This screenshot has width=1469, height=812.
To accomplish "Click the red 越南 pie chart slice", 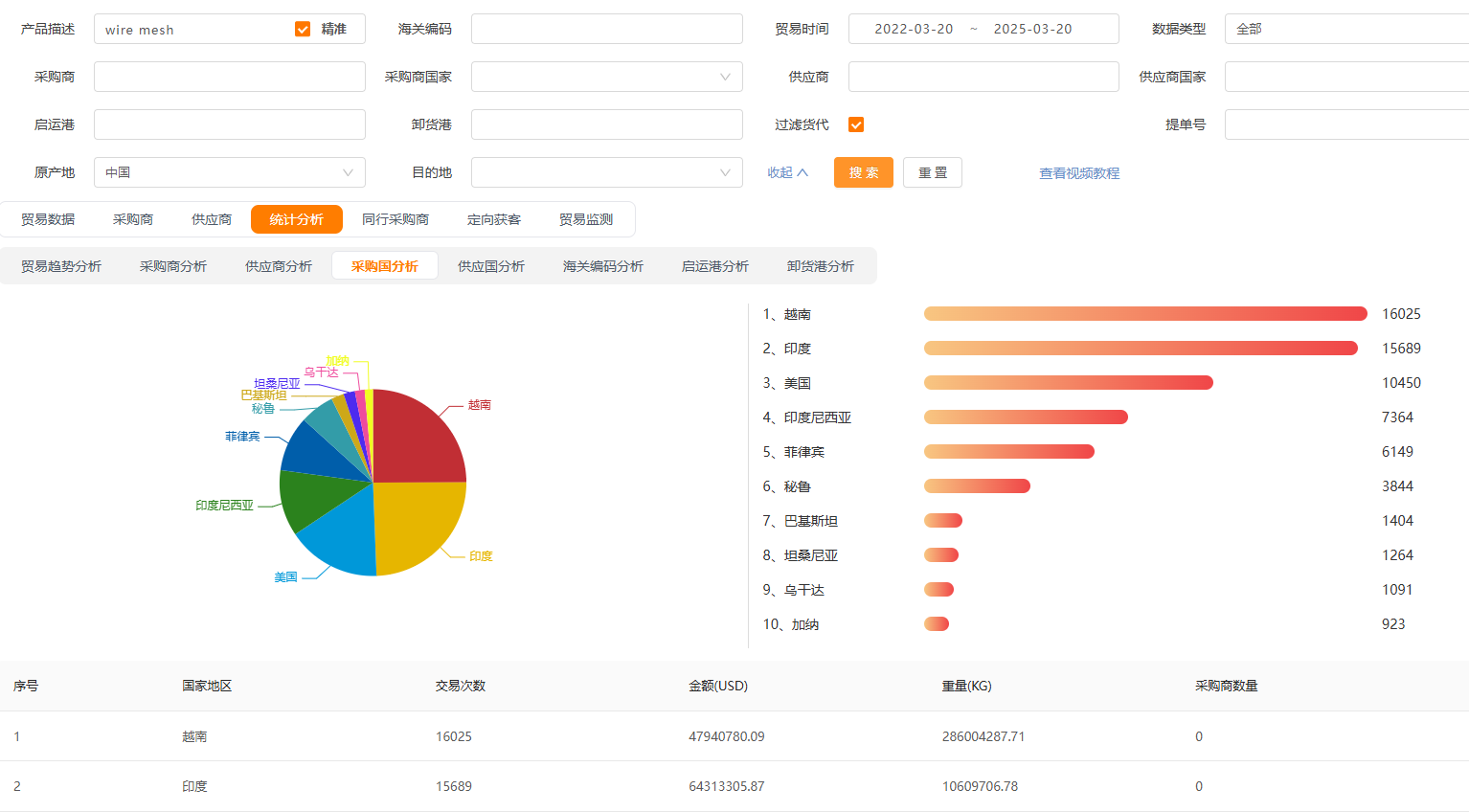I will pyautogui.click(x=417, y=436).
